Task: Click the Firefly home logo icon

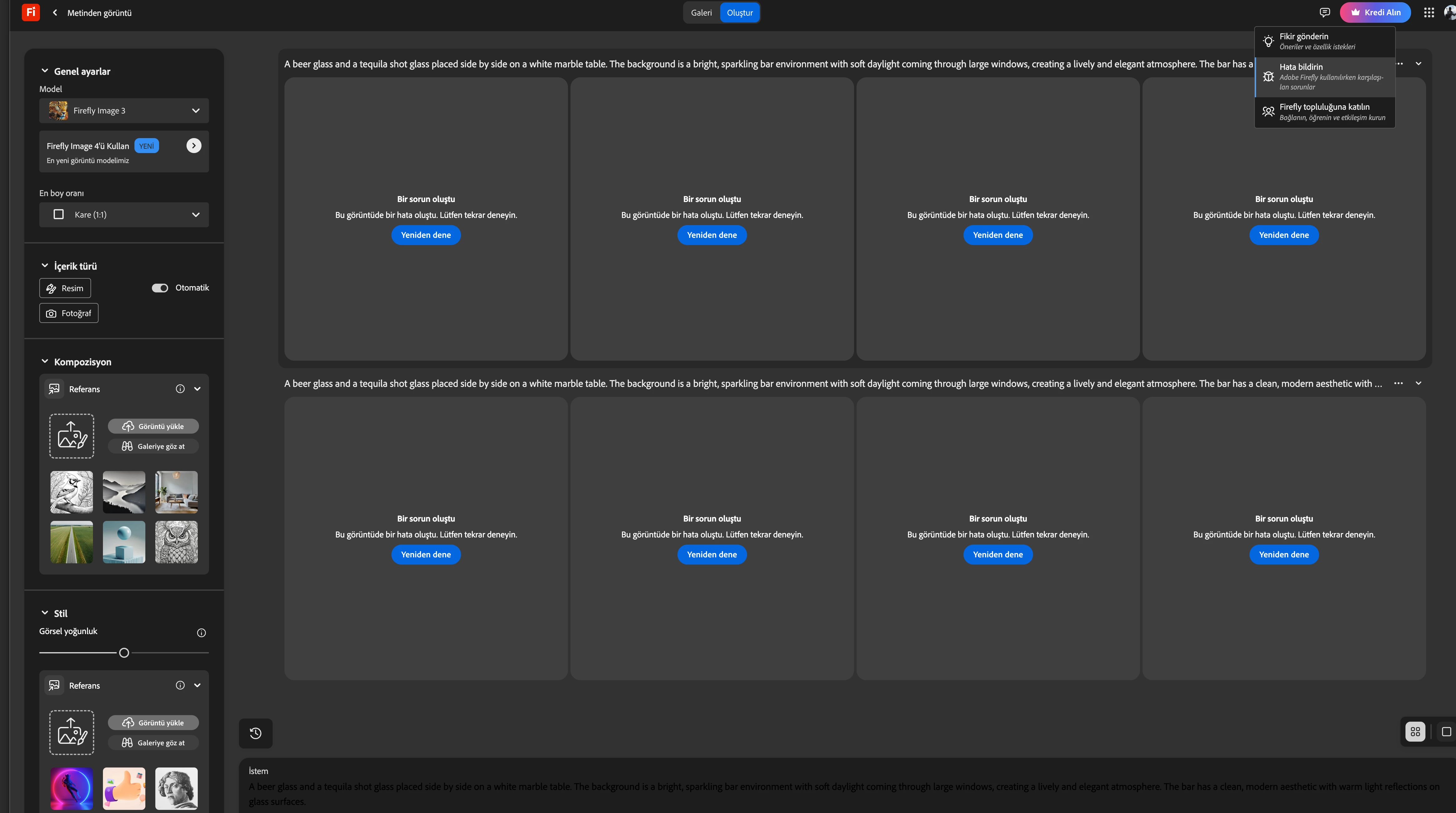Action: [x=31, y=12]
